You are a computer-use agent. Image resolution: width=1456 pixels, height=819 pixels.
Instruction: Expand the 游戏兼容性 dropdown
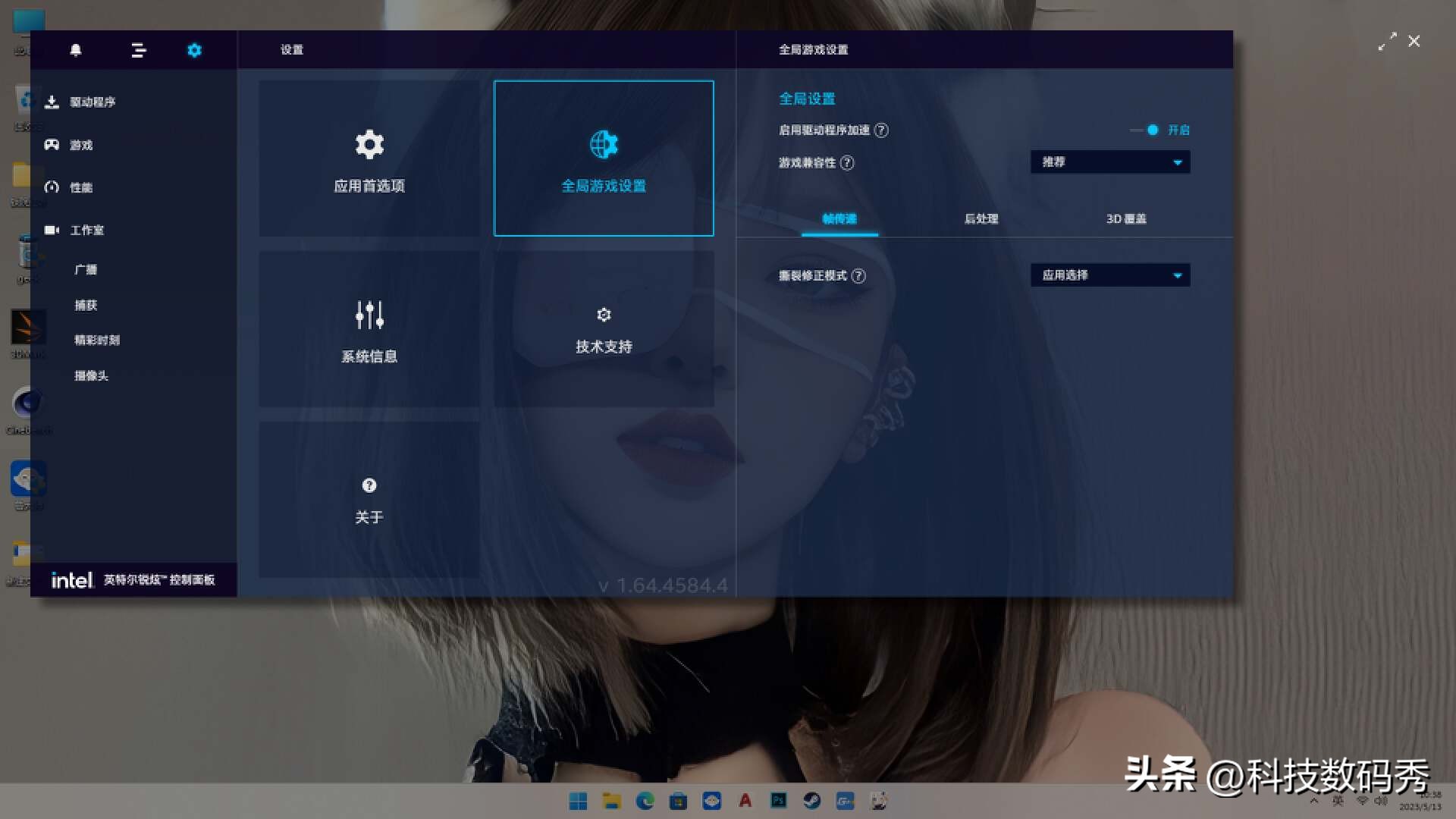coord(1109,162)
